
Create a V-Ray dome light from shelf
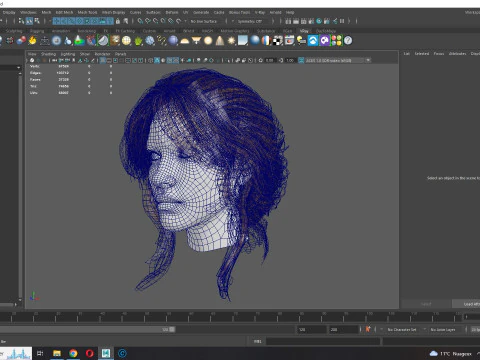[x=185, y=41]
